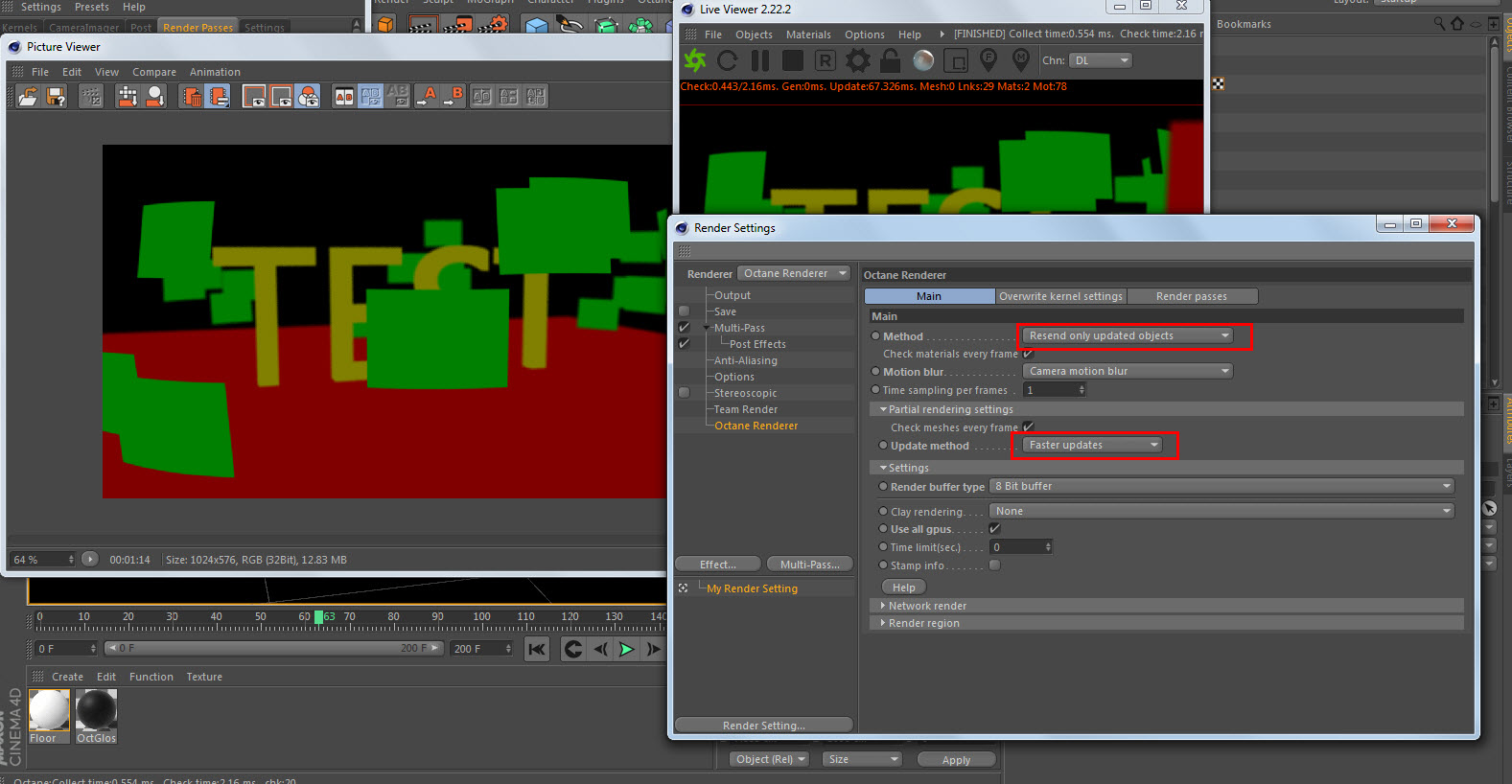Screen dimensions: 1512x784
Task: Click the Set as A icon
Action: [x=427, y=96]
